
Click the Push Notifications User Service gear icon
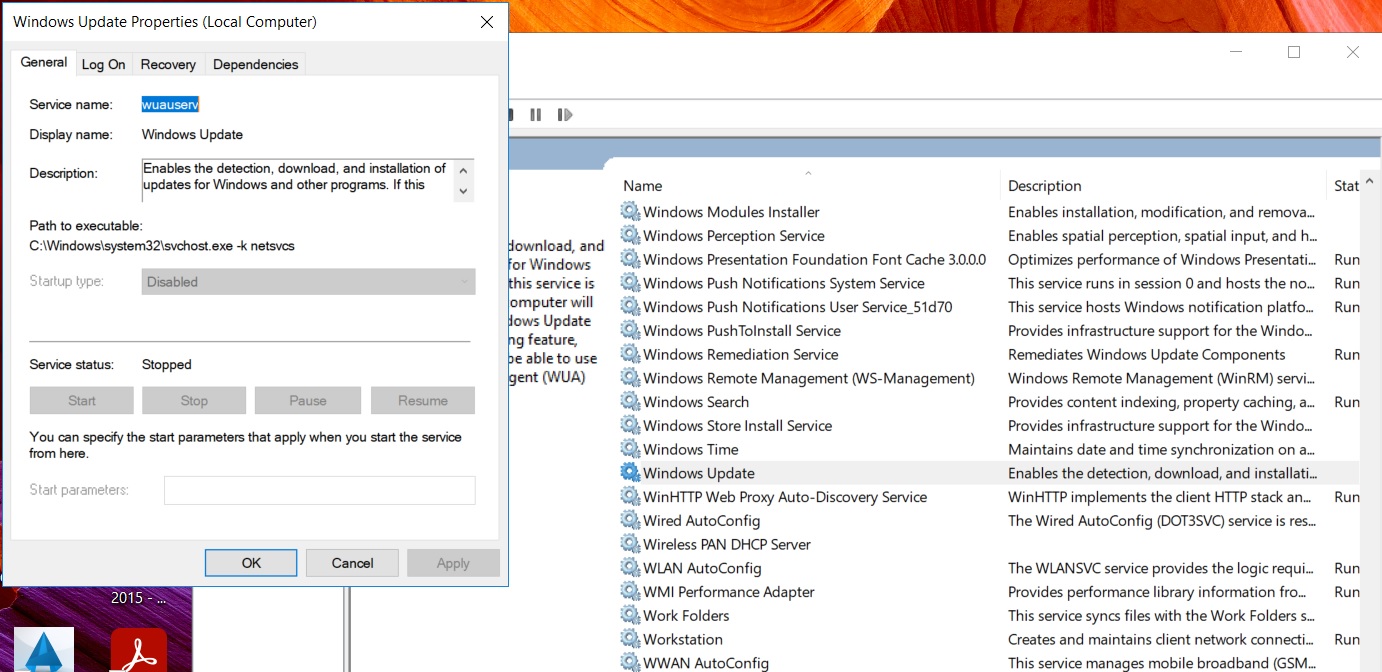[x=630, y=307]
